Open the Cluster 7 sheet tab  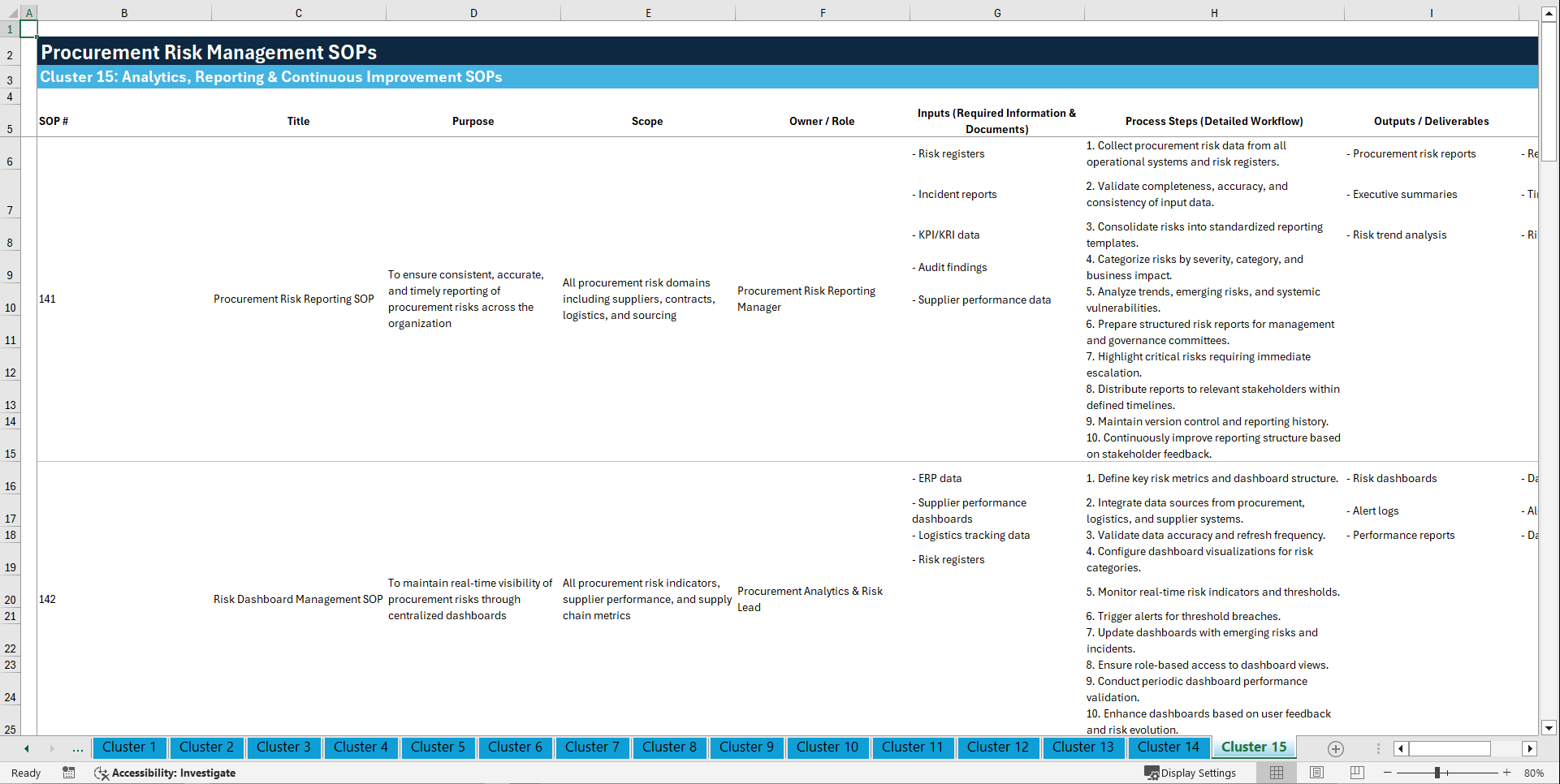[592, 747]
